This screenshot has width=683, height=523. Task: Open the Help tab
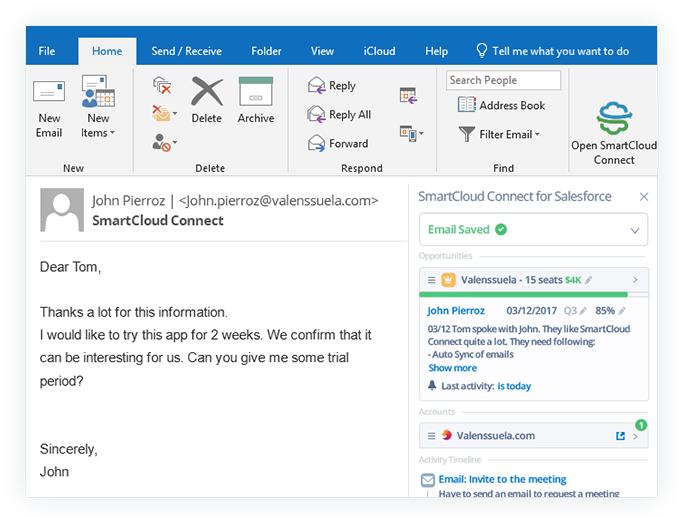pos(436,51)
